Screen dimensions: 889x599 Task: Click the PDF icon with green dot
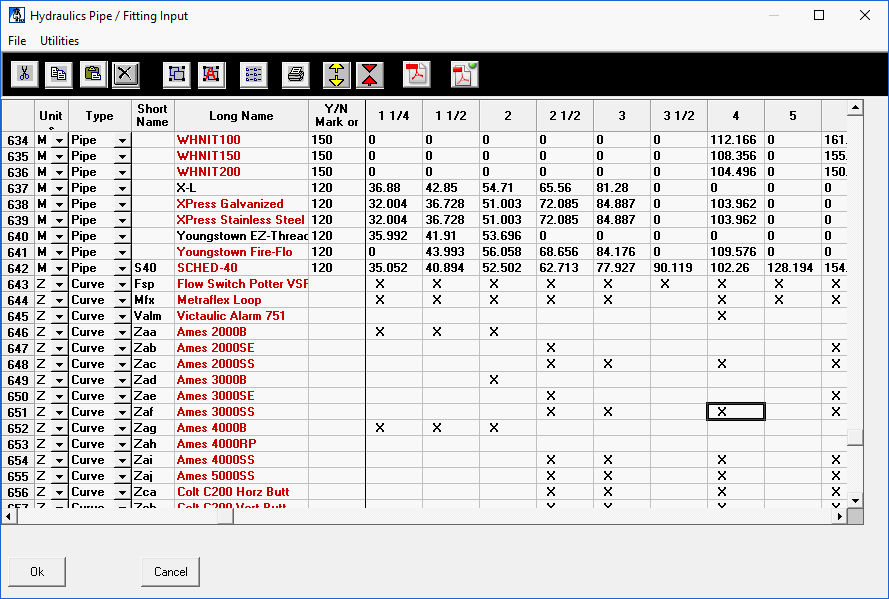coord(465,74)
